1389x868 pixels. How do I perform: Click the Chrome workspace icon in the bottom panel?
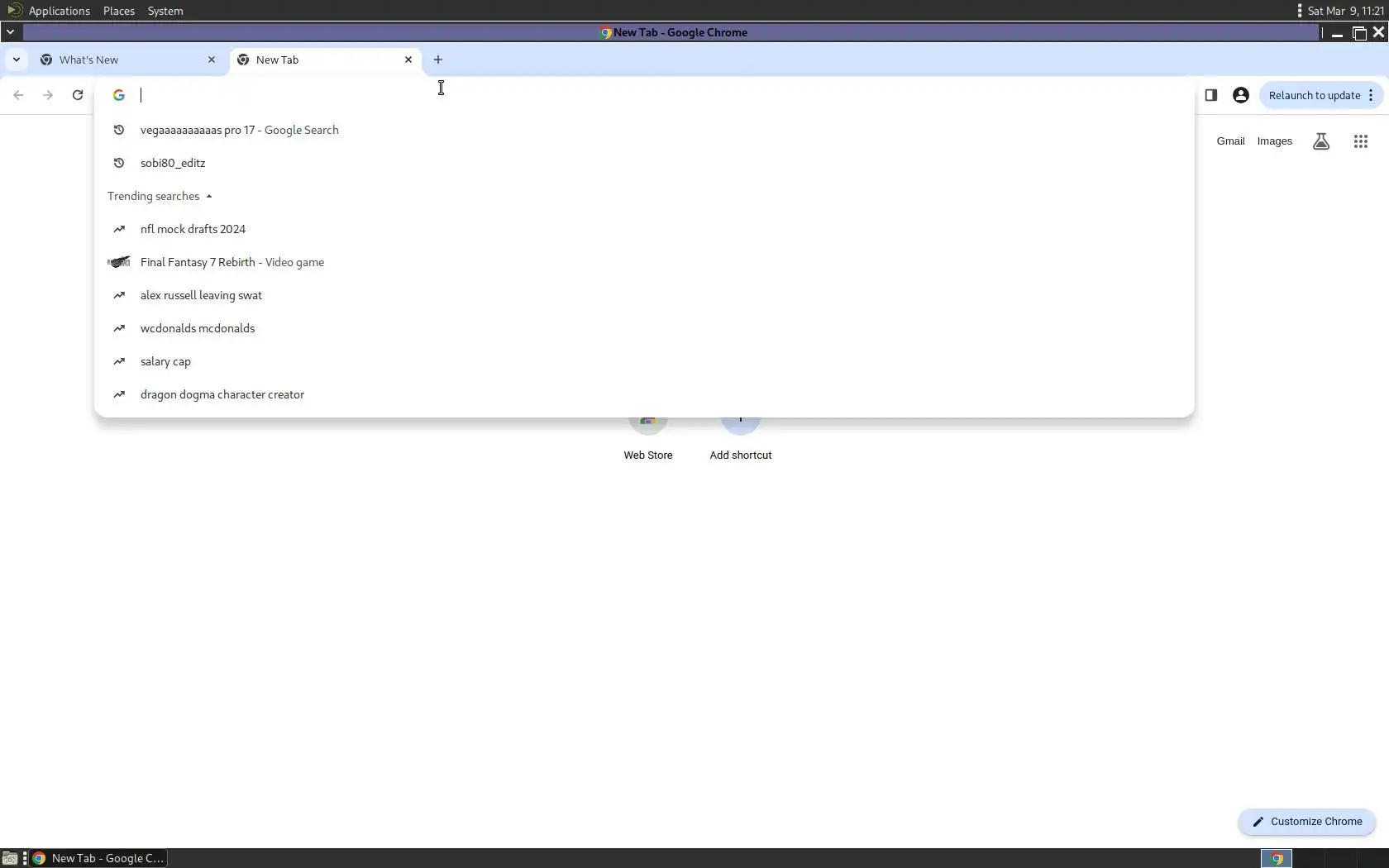[1277, 858]
